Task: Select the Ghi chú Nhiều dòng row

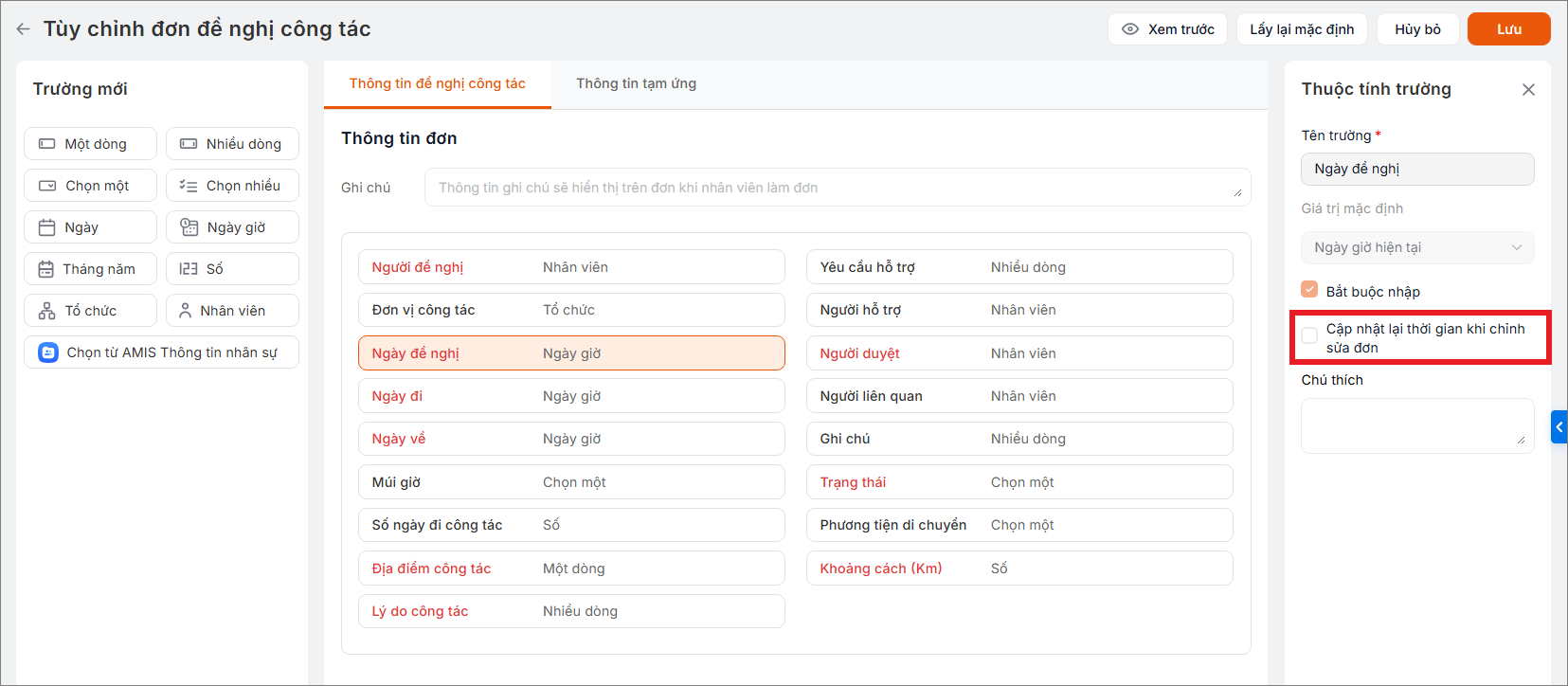Action: click(x=1019, y=439)
